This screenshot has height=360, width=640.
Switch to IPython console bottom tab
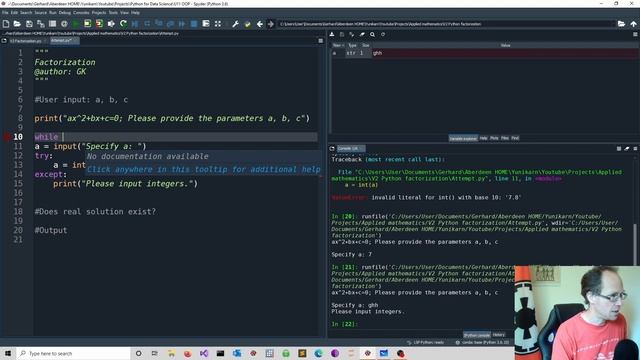tap(476, 335)
